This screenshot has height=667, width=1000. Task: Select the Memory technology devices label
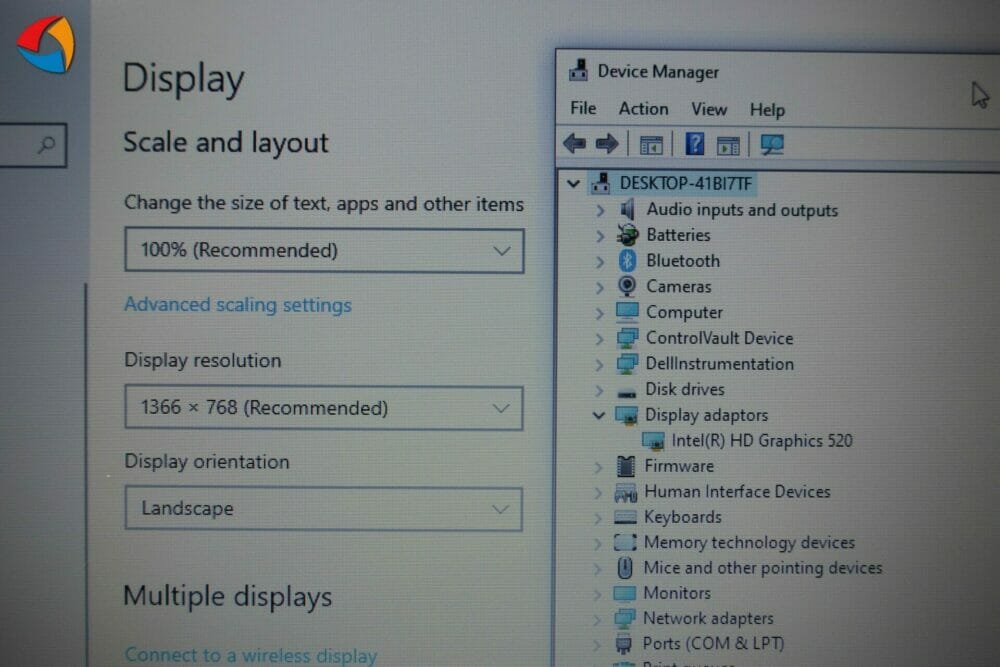click(749, 543)
